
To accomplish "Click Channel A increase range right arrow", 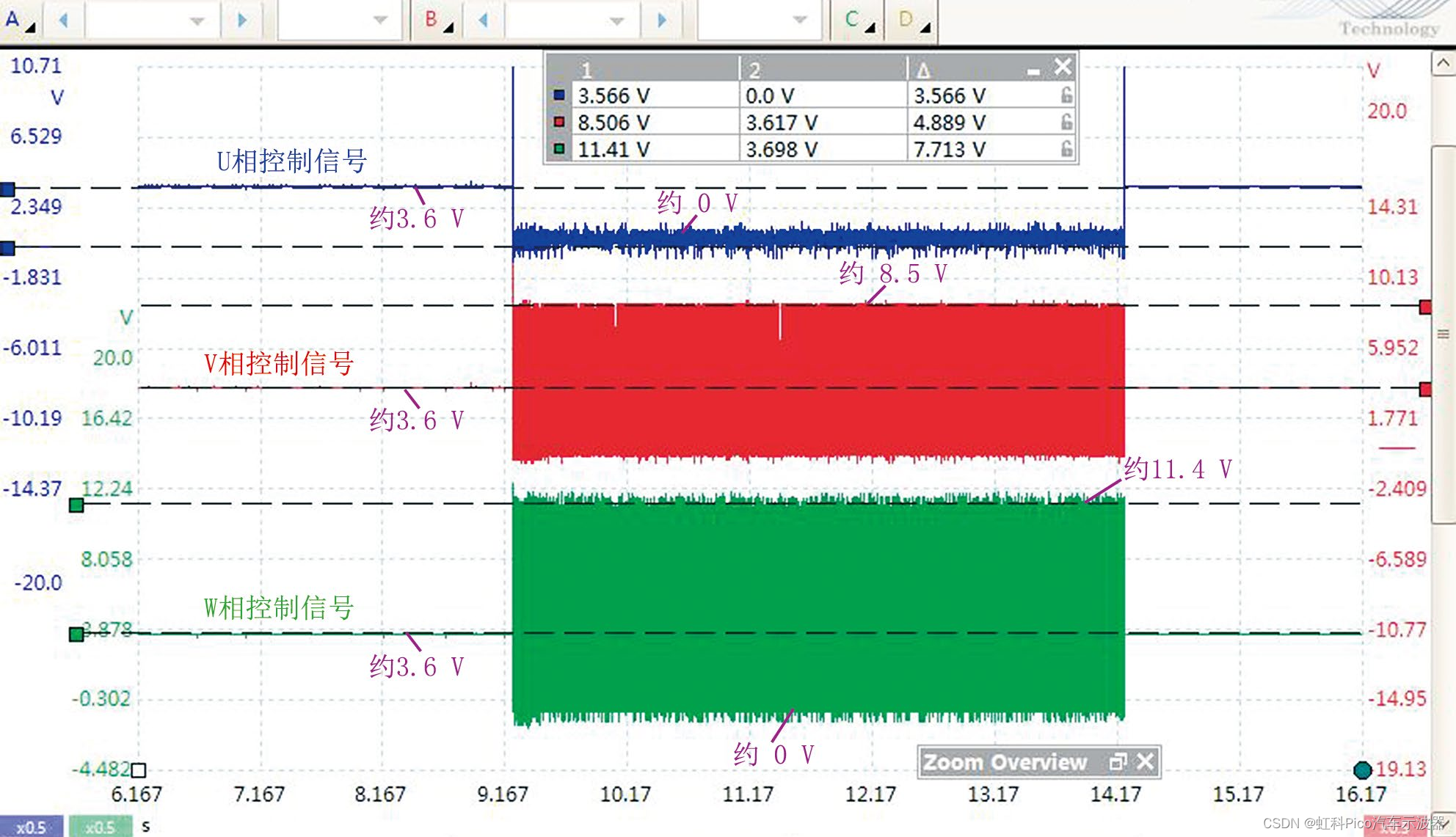I will coord(242,21).
